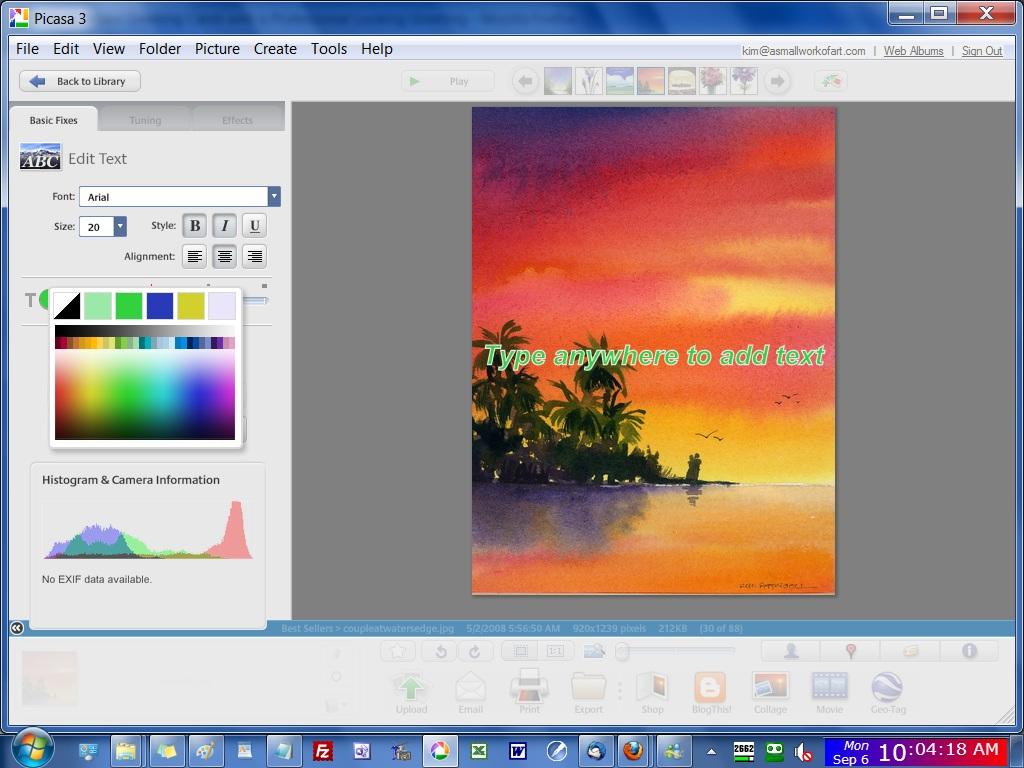
Task: Open the text Size dropdown
Action: pos(120,227)
